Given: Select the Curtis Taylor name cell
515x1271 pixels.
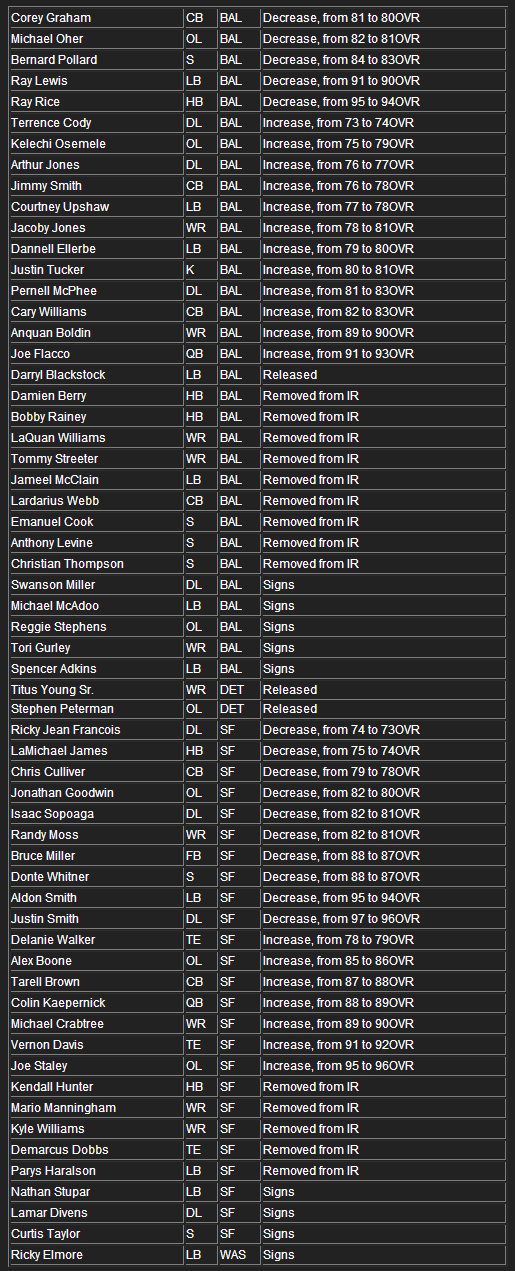Looking at the screenshot, I should coord(95,1234).
